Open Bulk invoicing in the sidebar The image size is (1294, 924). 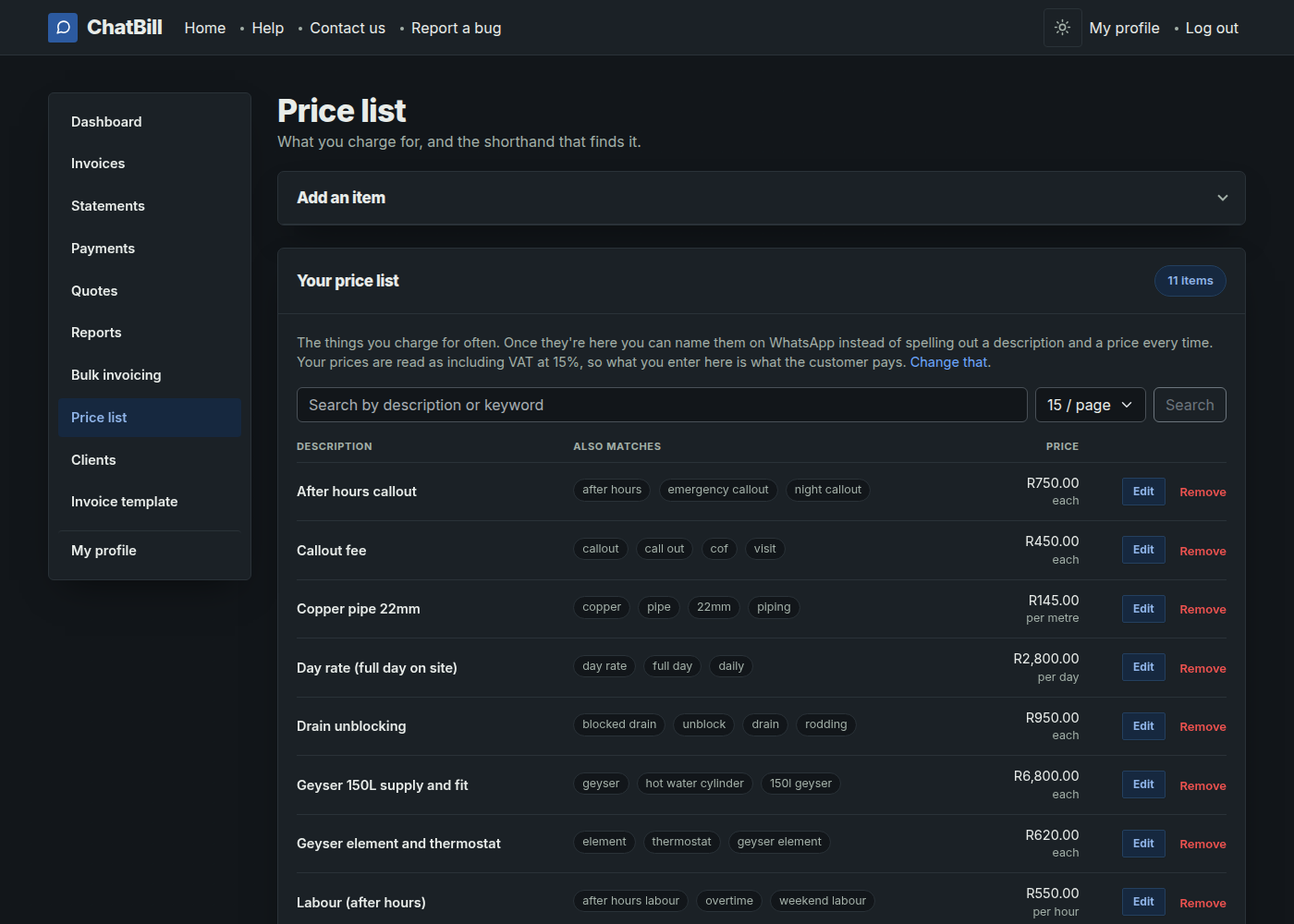pos(150,375)
